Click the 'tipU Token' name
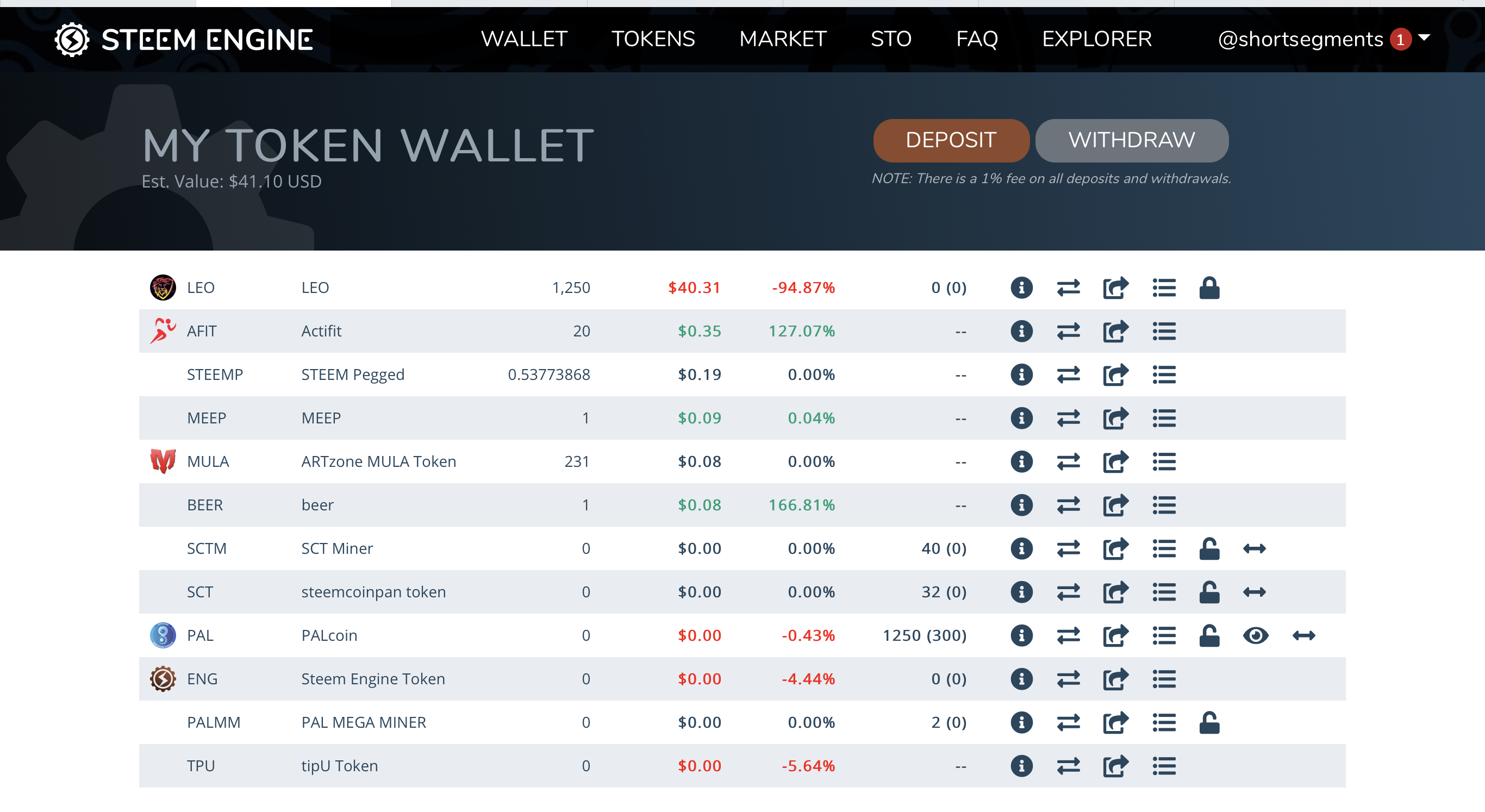Viewport: 1485px width, 812px height. tap(340, 766)
